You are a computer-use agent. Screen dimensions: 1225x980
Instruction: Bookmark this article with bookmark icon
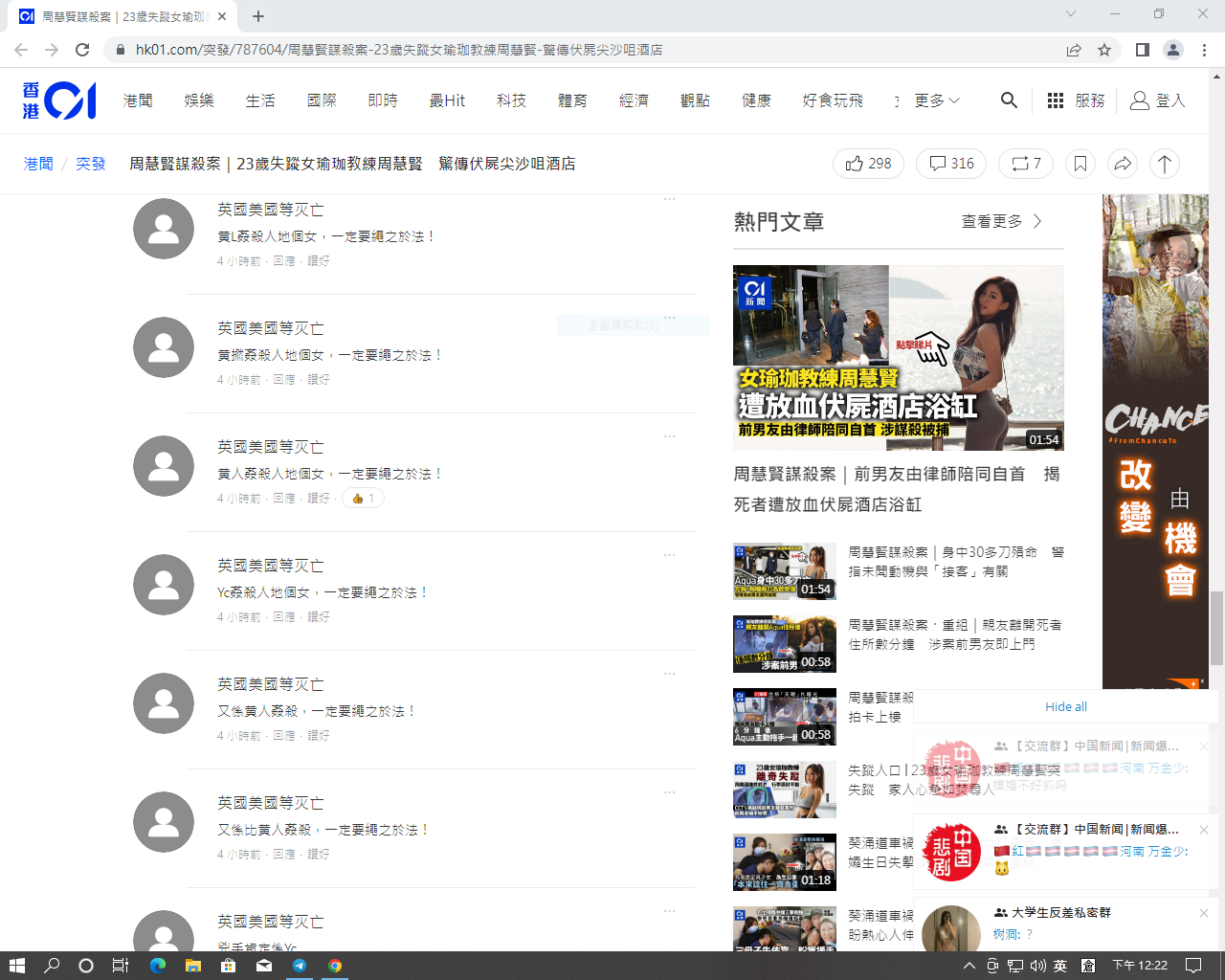[1080, 164]
